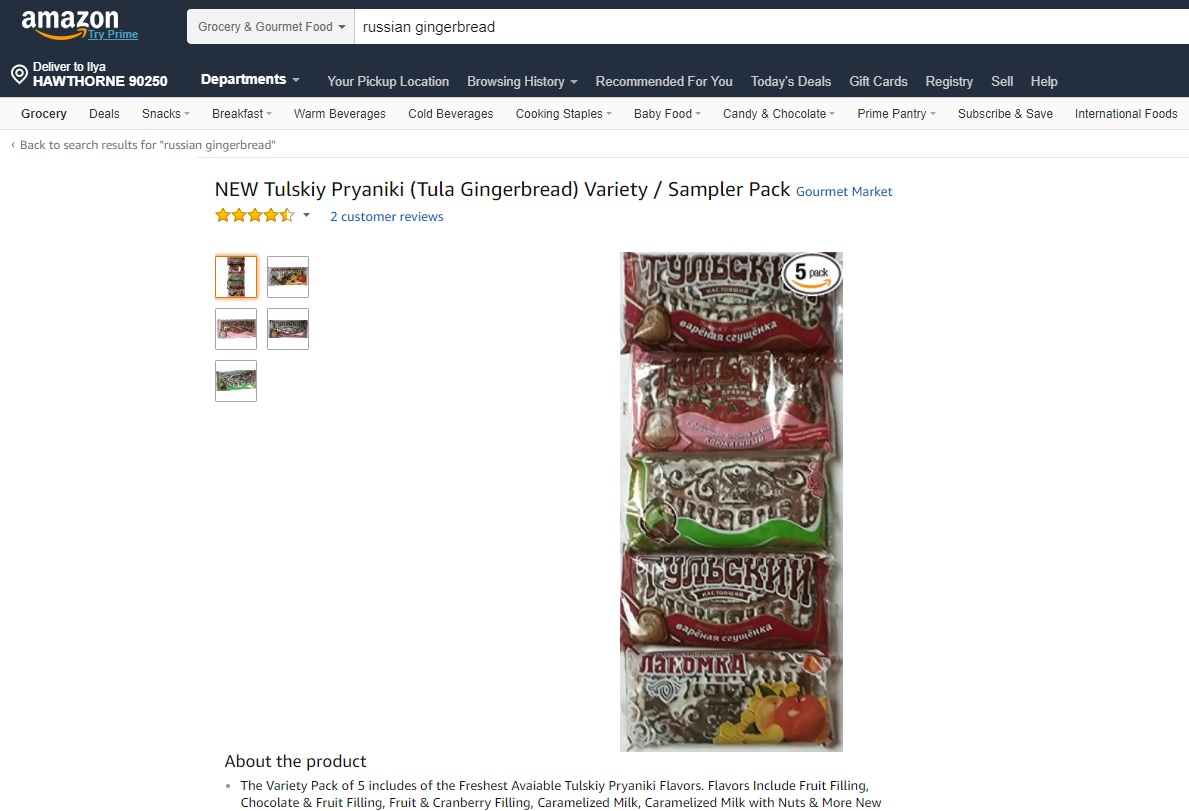The width and height of the screenshot is (1189, 811).
Task: Open the 2 customer reviews link
Action: (387, 217)
